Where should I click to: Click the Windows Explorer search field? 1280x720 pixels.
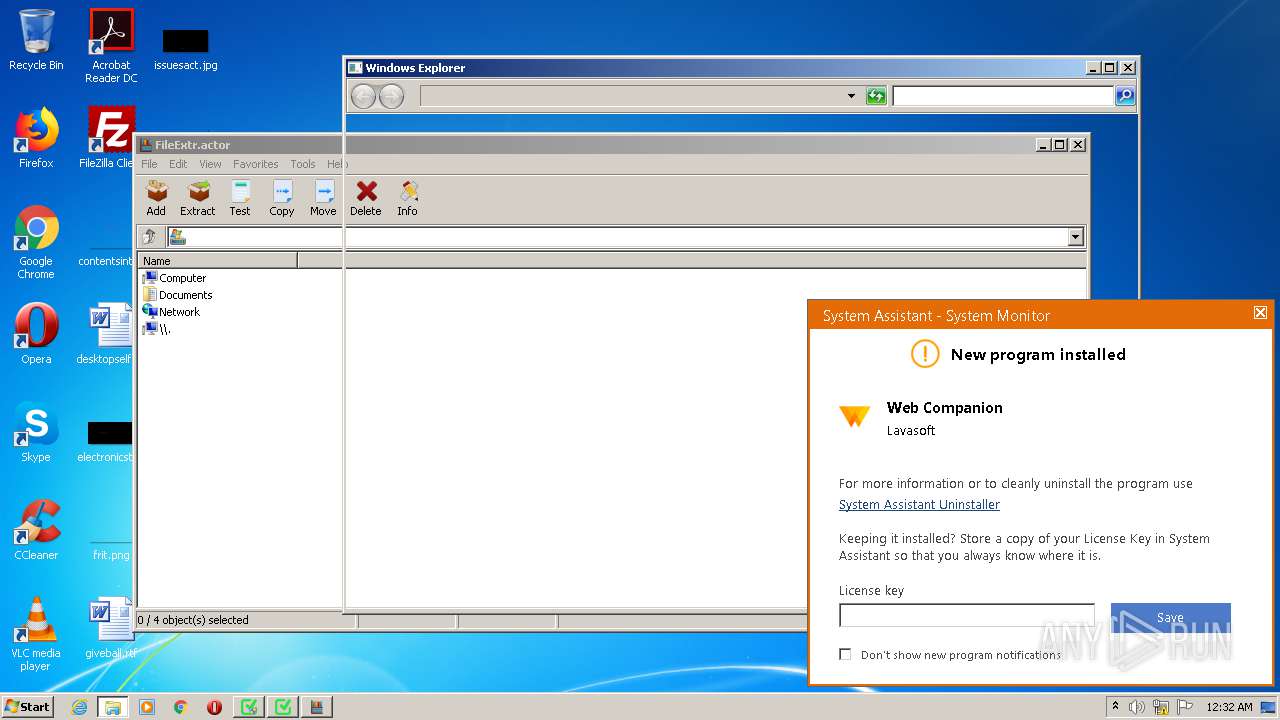coord(1003,96)
